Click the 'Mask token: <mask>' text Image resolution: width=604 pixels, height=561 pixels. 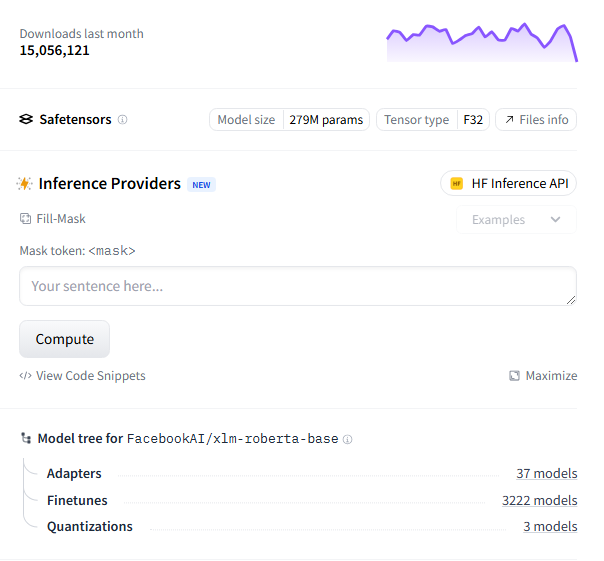click(77, 251)
